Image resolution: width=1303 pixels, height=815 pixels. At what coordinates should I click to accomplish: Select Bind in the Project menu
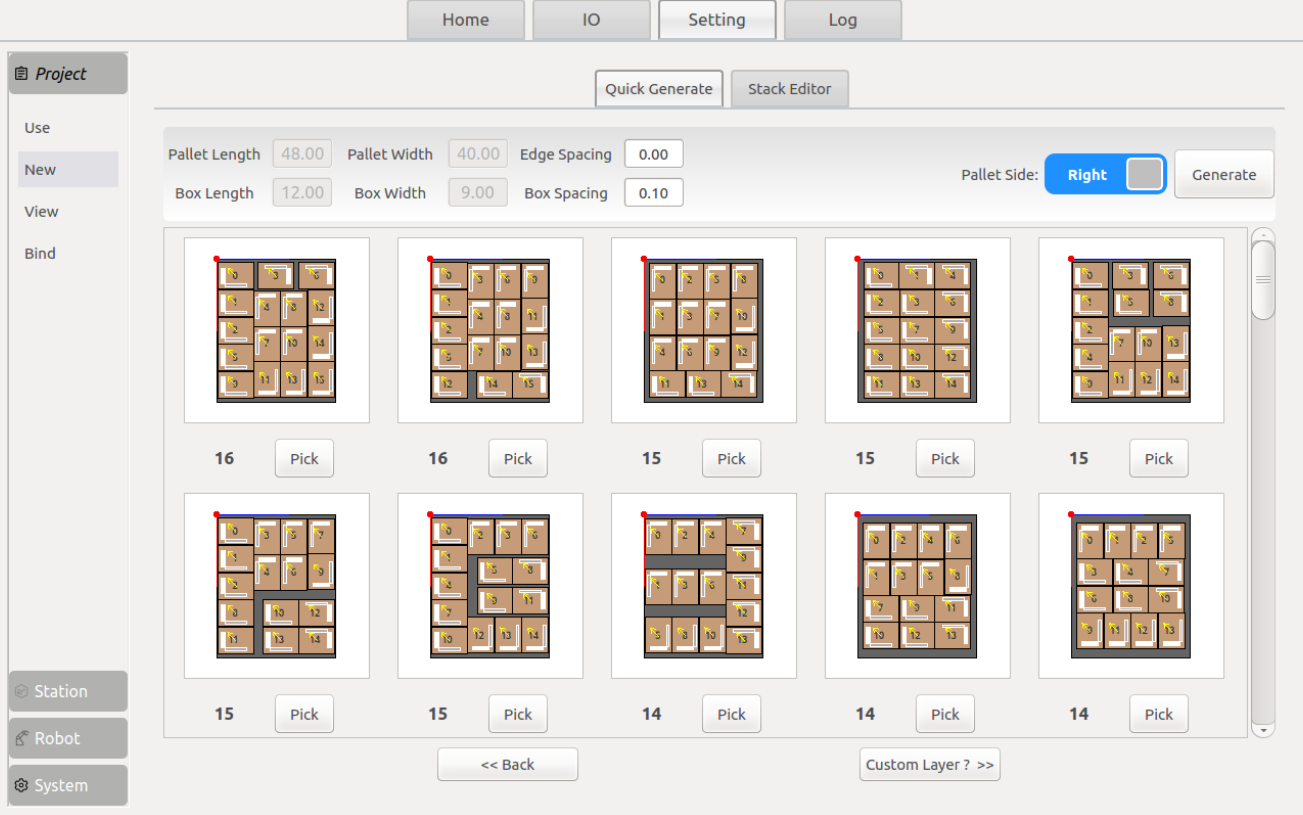pos(68,254)
